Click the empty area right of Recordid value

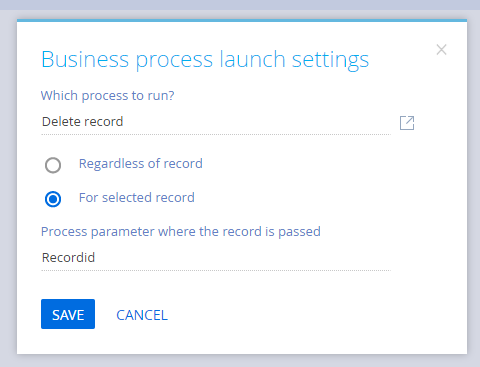(243, 258)
